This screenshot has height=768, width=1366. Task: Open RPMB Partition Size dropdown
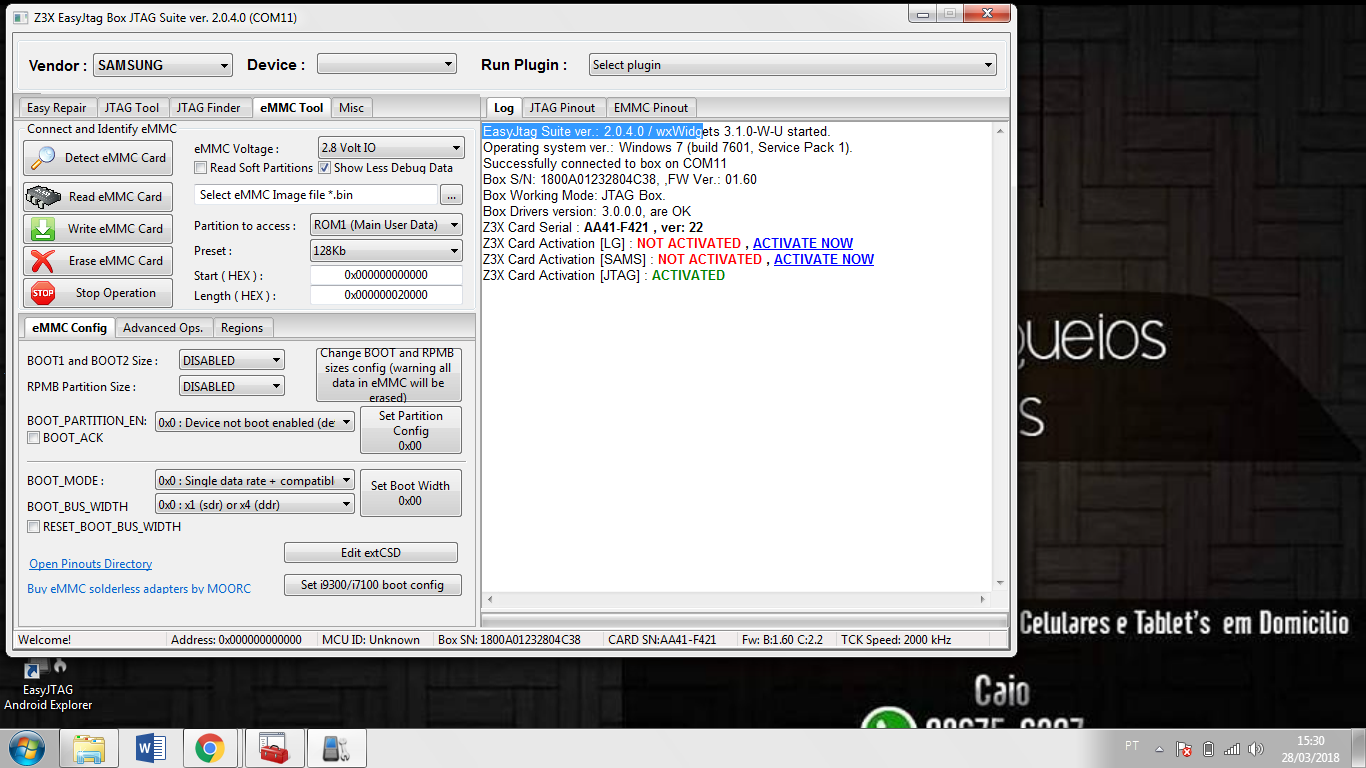[232, 386]
